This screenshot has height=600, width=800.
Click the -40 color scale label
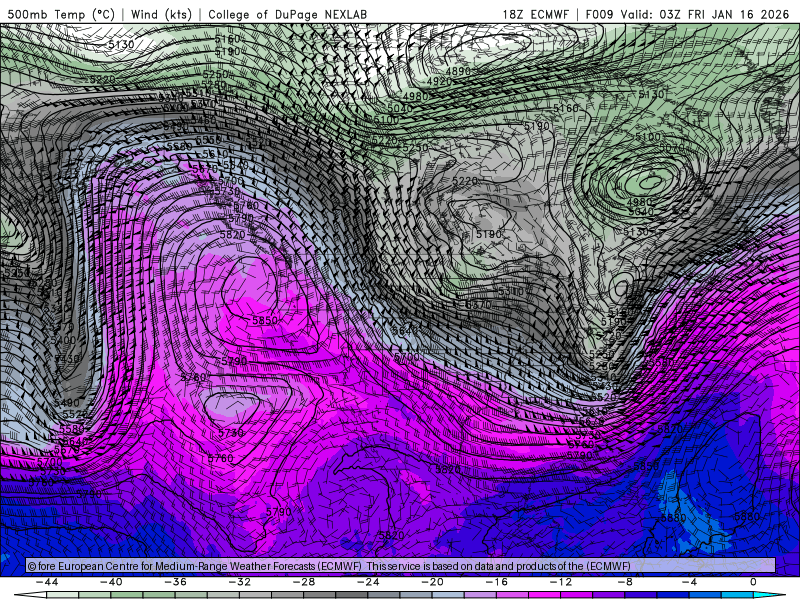111,582
